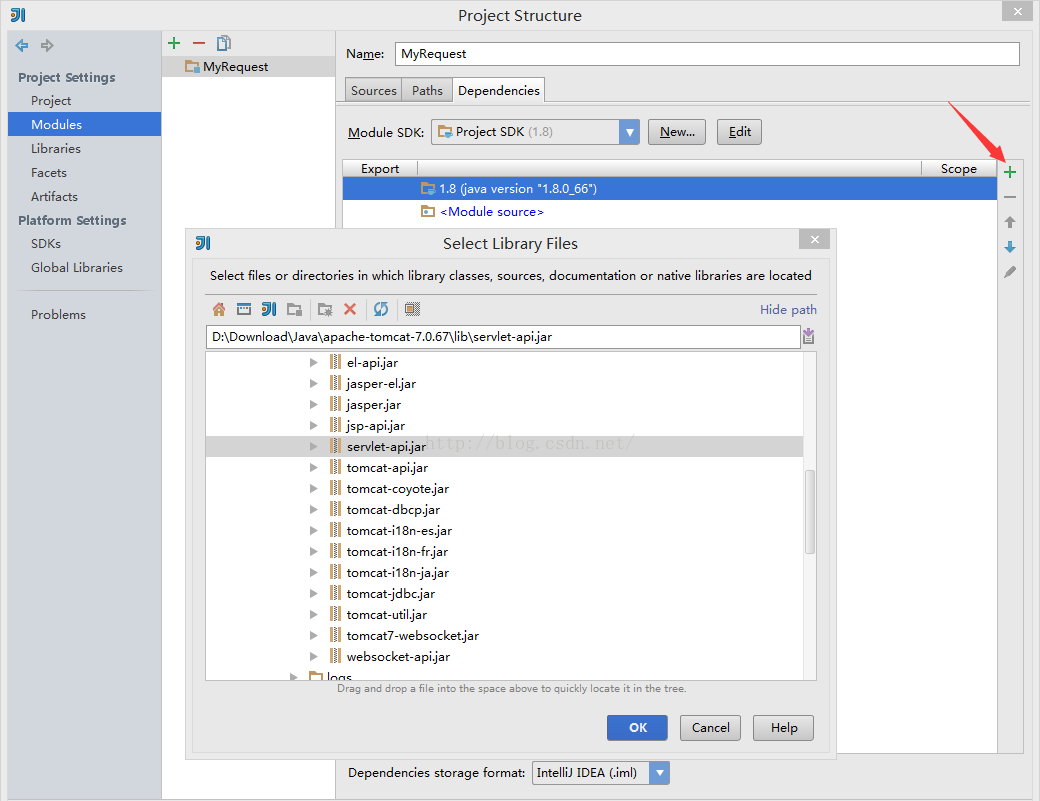The height and width of the screenshot is (801, 1040).
Task: Switch to the Dependencies tab
Action: coord(499,90)
